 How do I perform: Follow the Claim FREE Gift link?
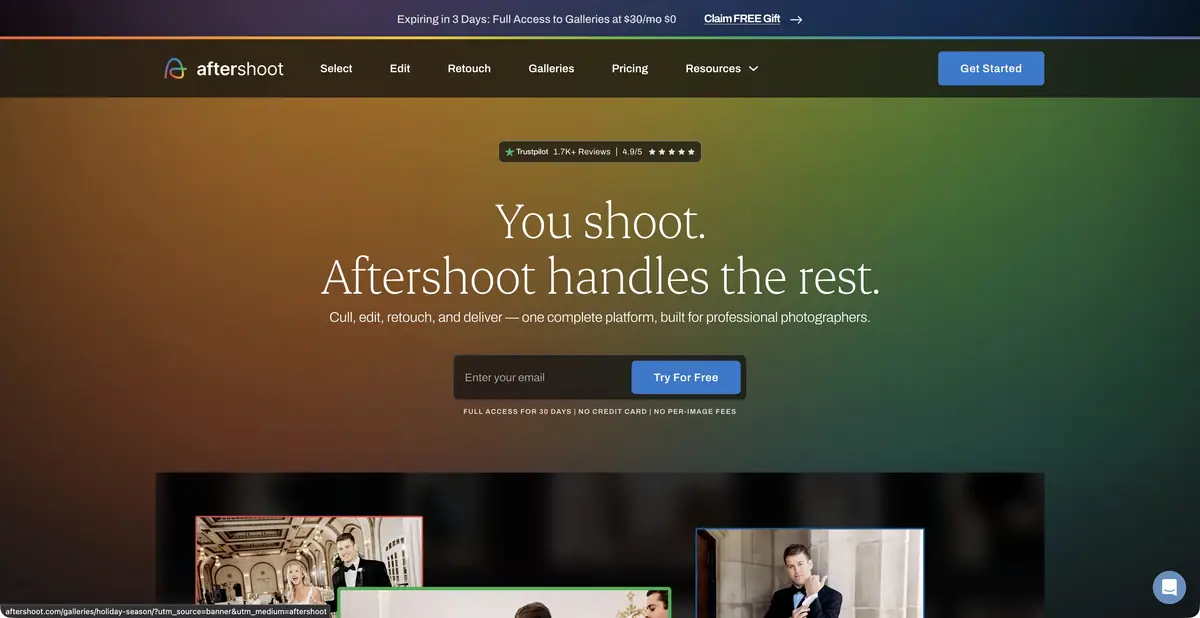pyautogui.click(x=742, y=19)
